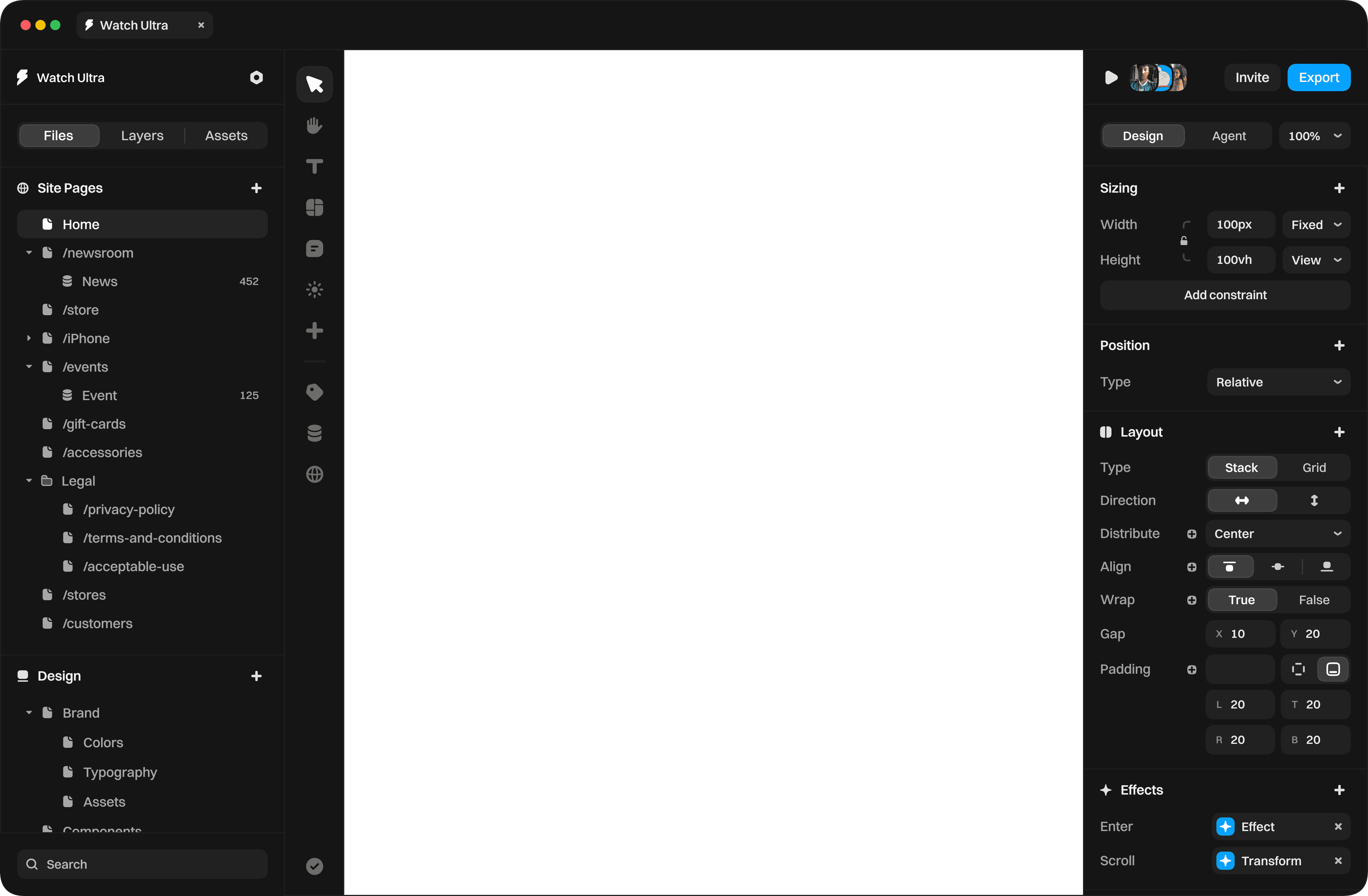Viewport: 1368px width, 896px height.
Task: Click the checkmark status icon
Action: [x=315, y=866]
